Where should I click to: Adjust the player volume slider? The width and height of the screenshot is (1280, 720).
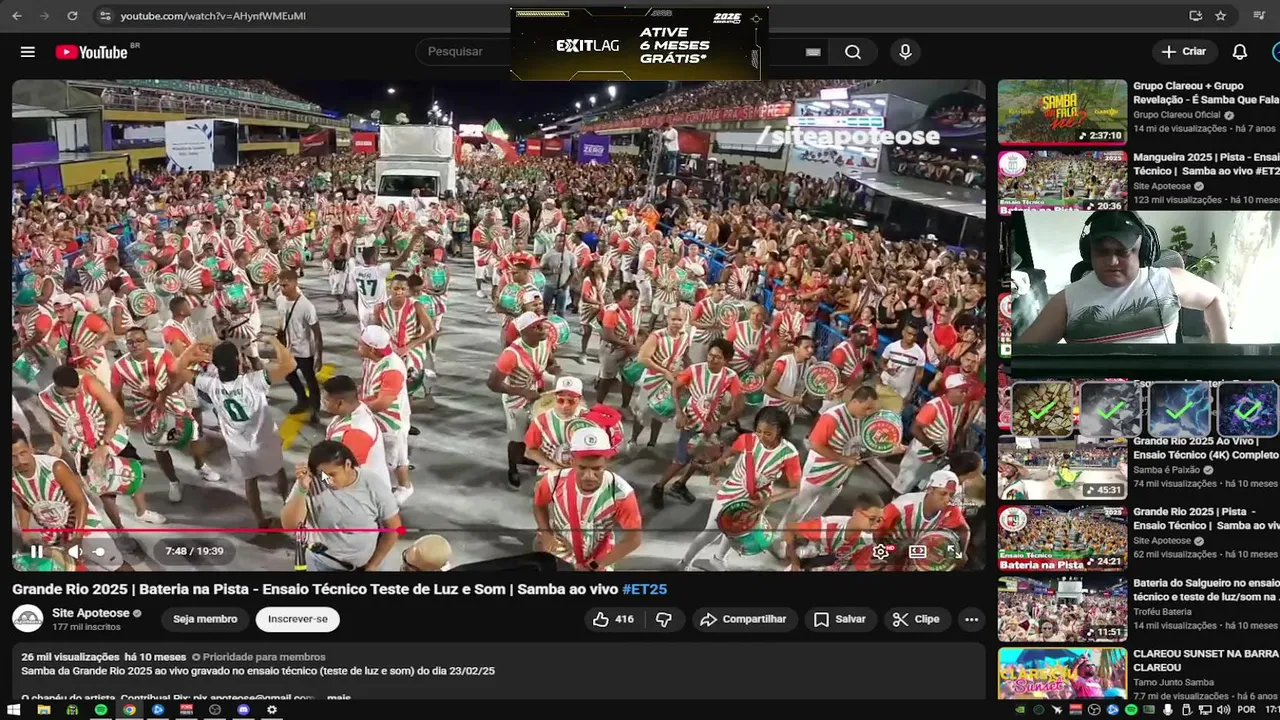[x=100, y=551]
